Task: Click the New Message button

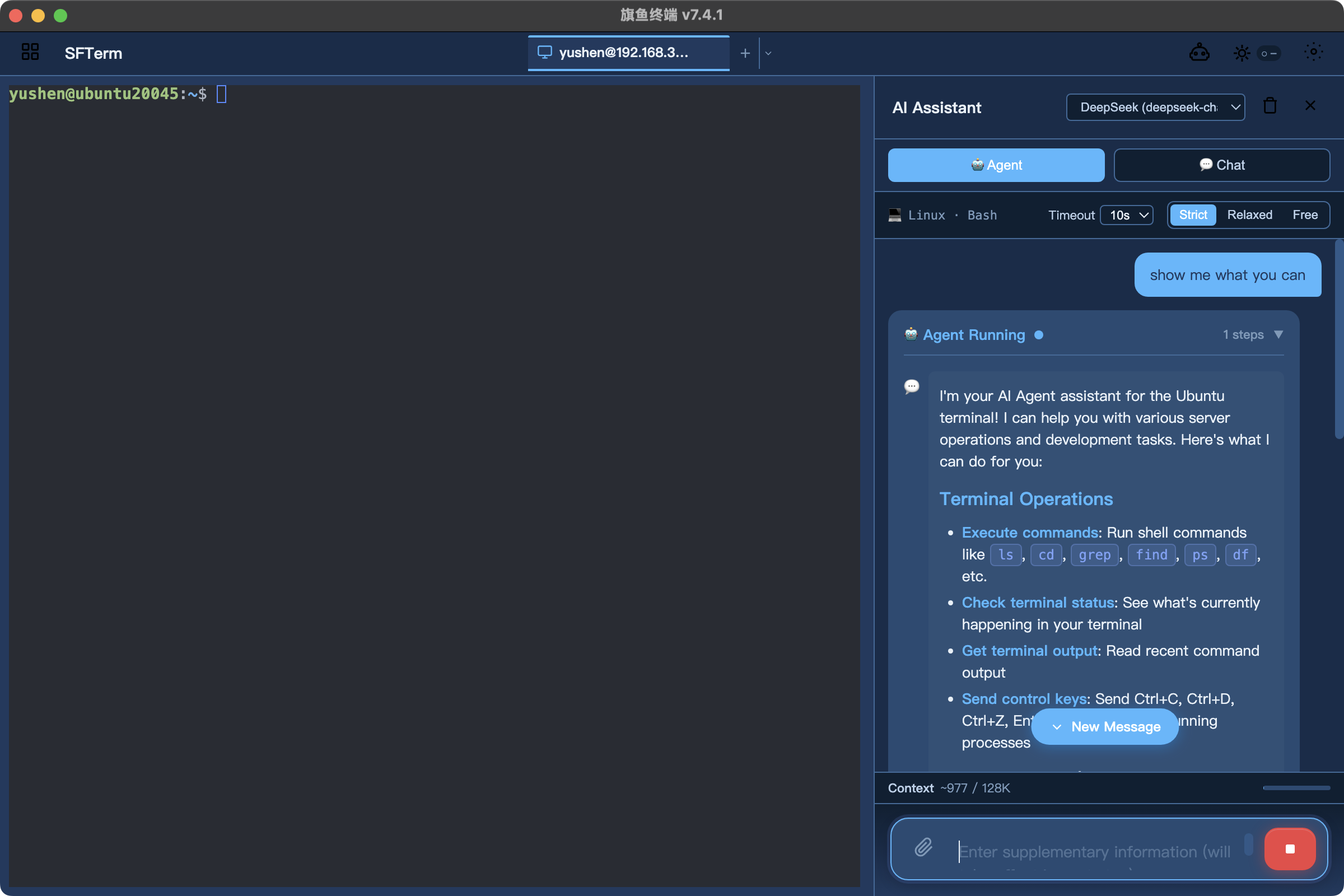Action: 1104,726
